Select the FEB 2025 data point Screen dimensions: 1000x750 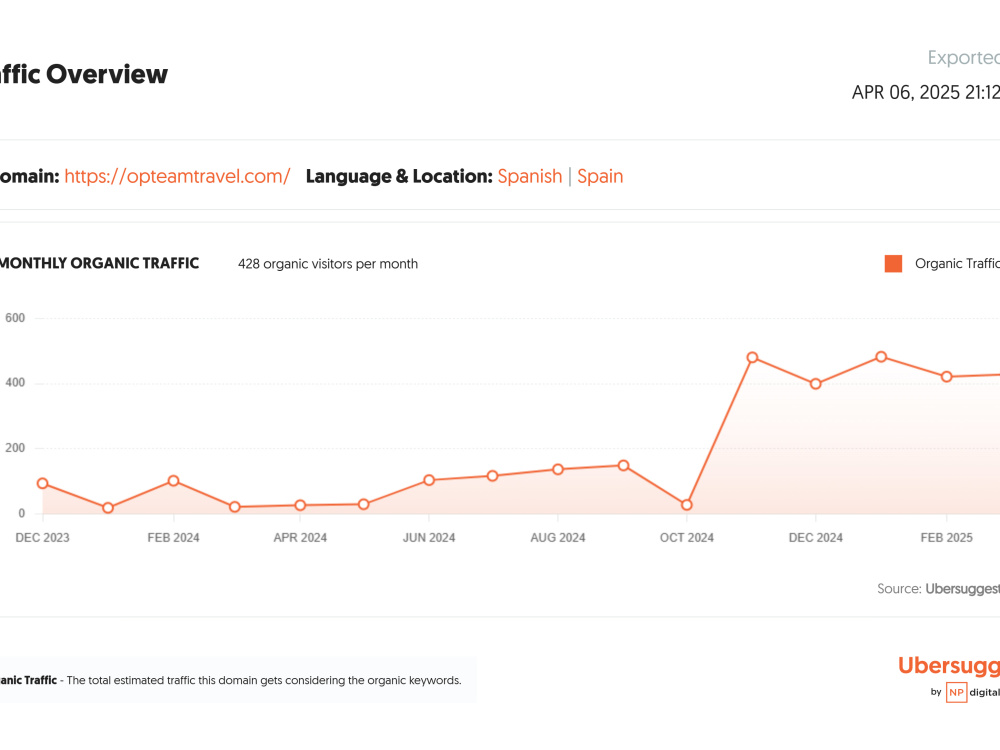[947, 377]
